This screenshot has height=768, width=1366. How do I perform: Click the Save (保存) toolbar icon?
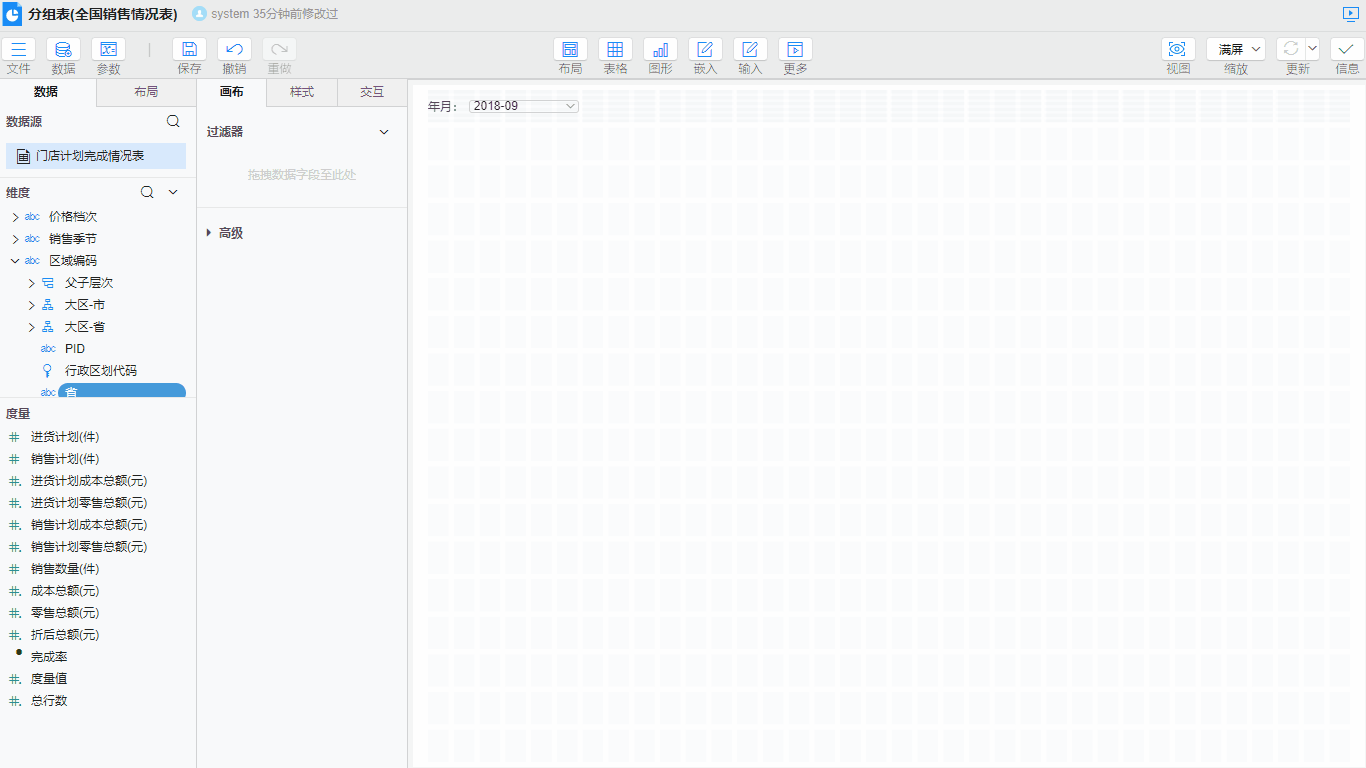point(189,50)
